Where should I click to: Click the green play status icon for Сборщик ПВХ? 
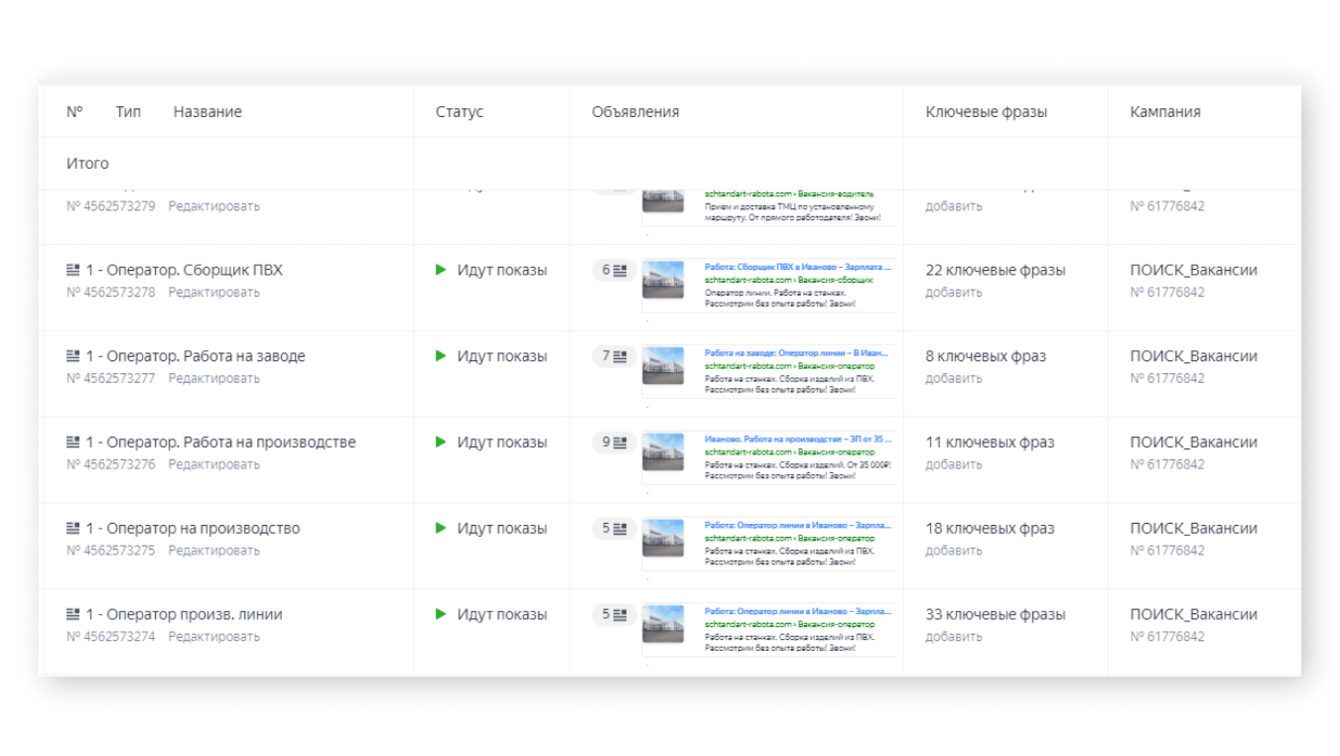441,270
